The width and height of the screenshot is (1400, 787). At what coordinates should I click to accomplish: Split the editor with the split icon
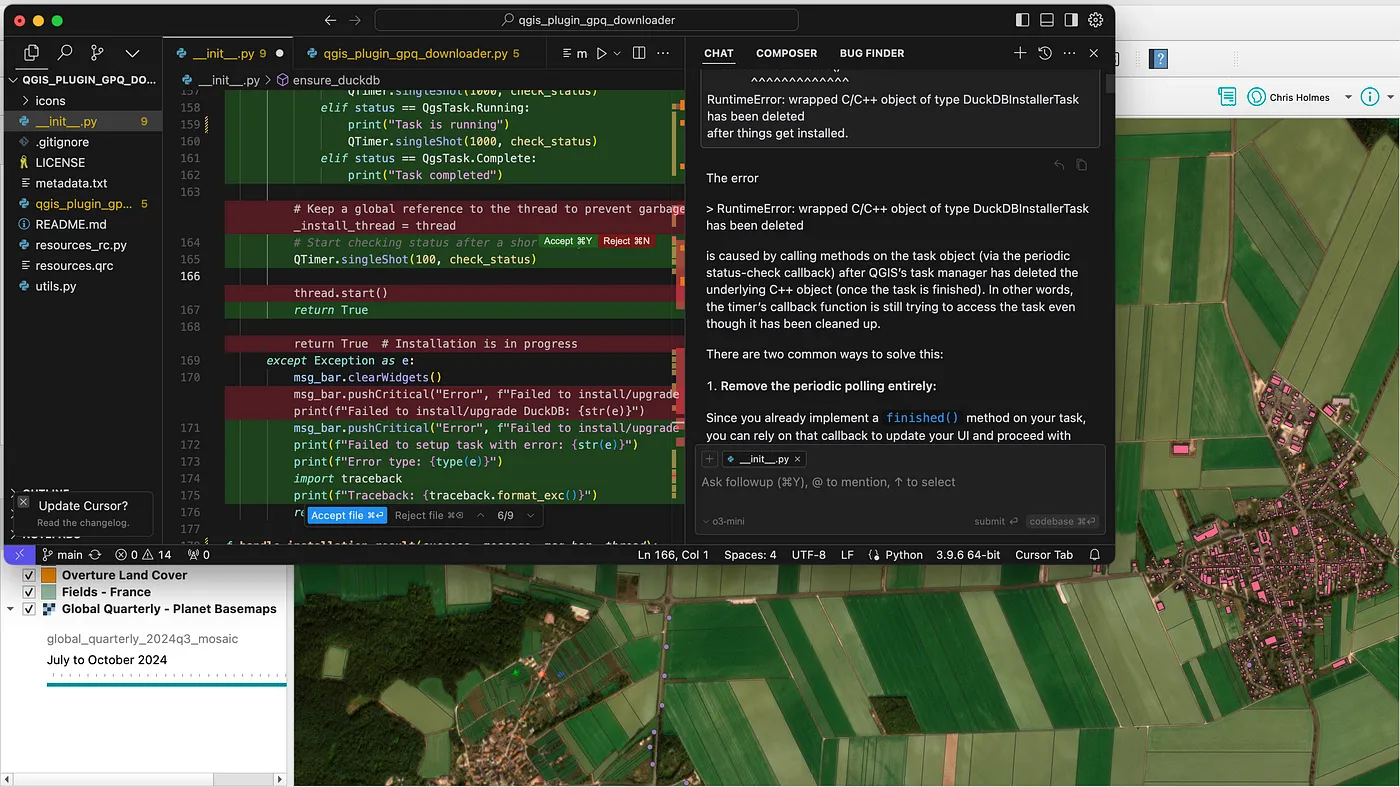click(x=639, y=53)
